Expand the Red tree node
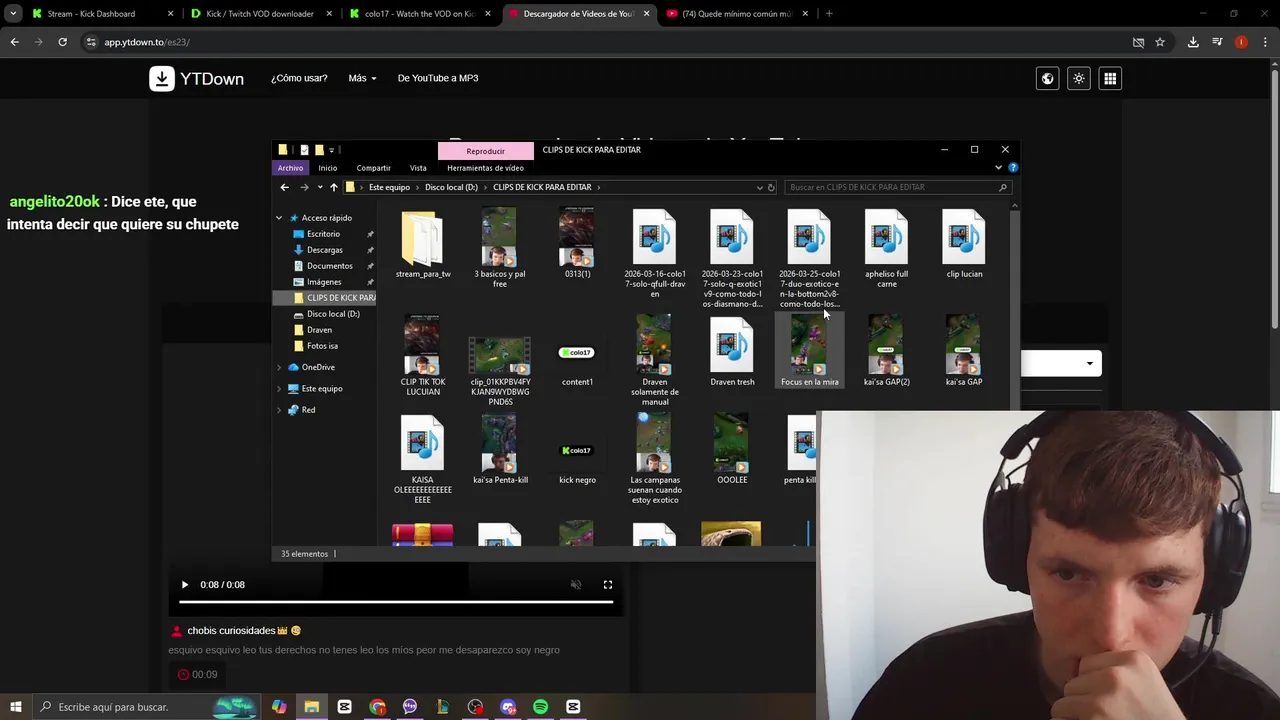The height and width of the screenshot is (720, 1280). coord(279,410)
